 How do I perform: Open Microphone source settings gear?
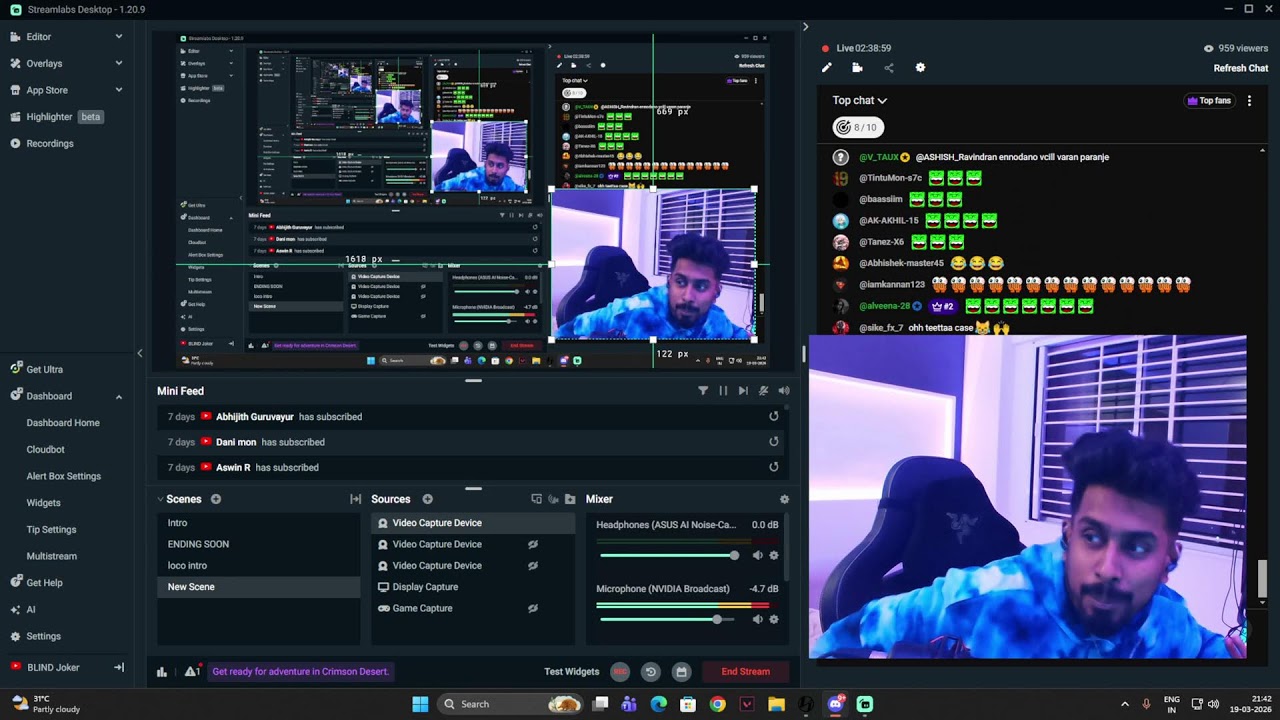point(773,619)
